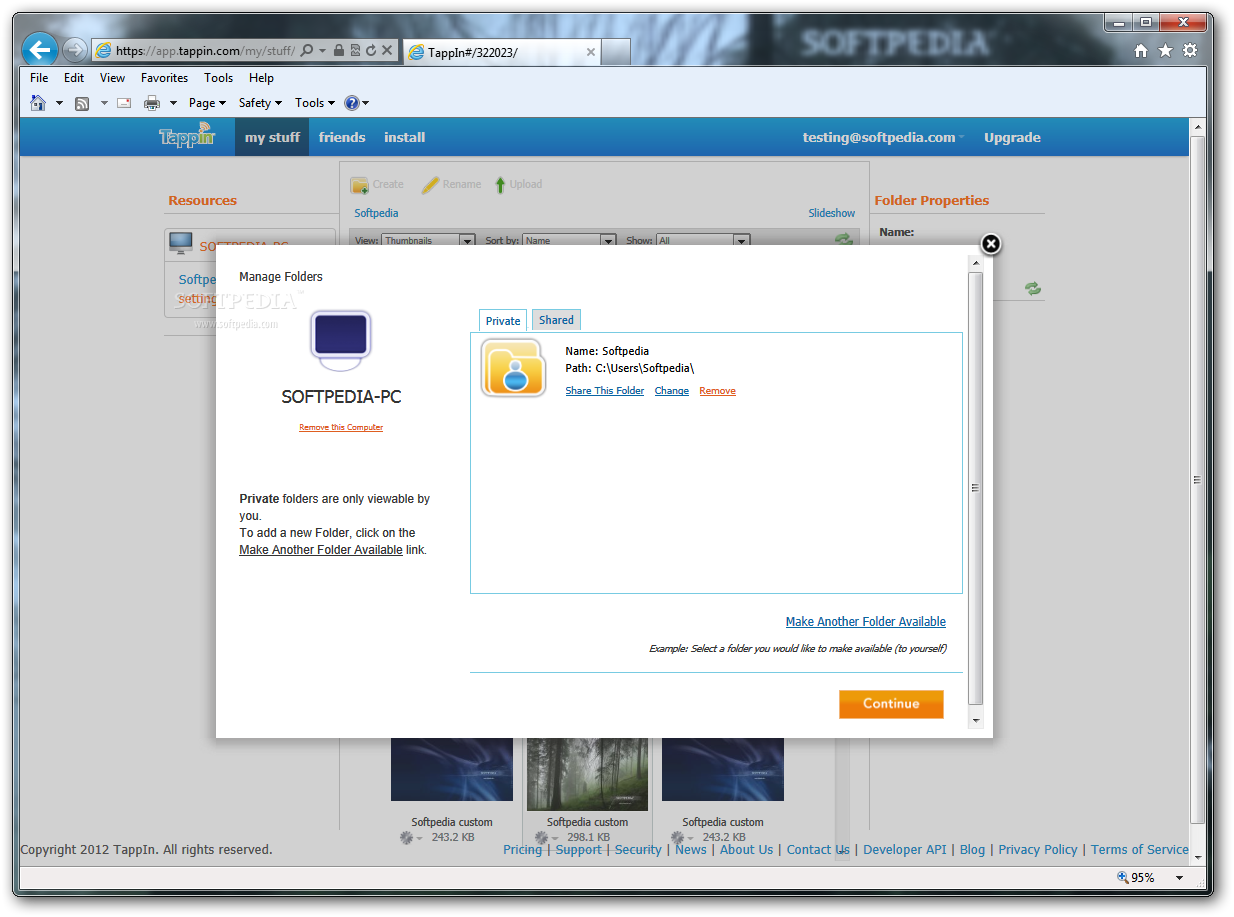
Task: Close the TappIn#/322023/ browser tab
Action: click(590, 52)
